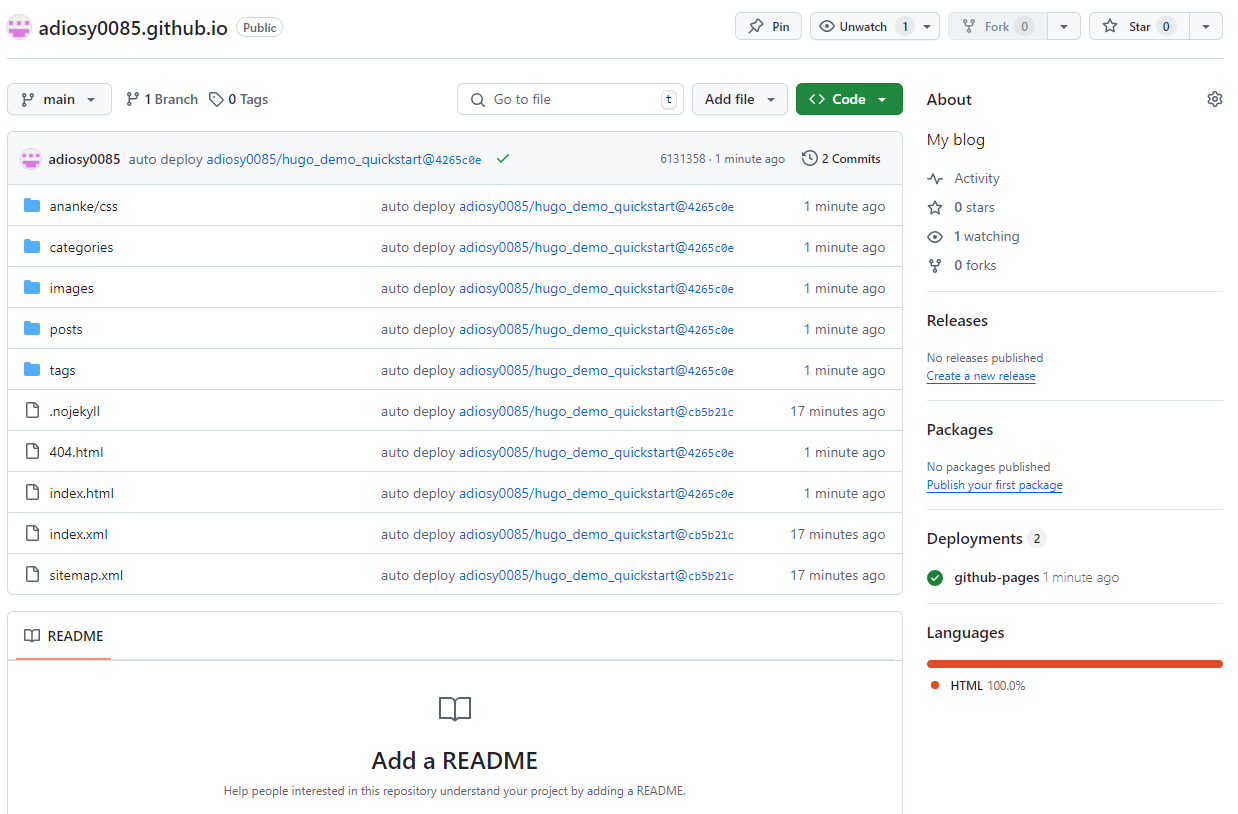Image resolution: width=1238 pixels, height=814 pixels.
Task: Open the Star lists dropdown arrow
Action: click(1206, 27)
